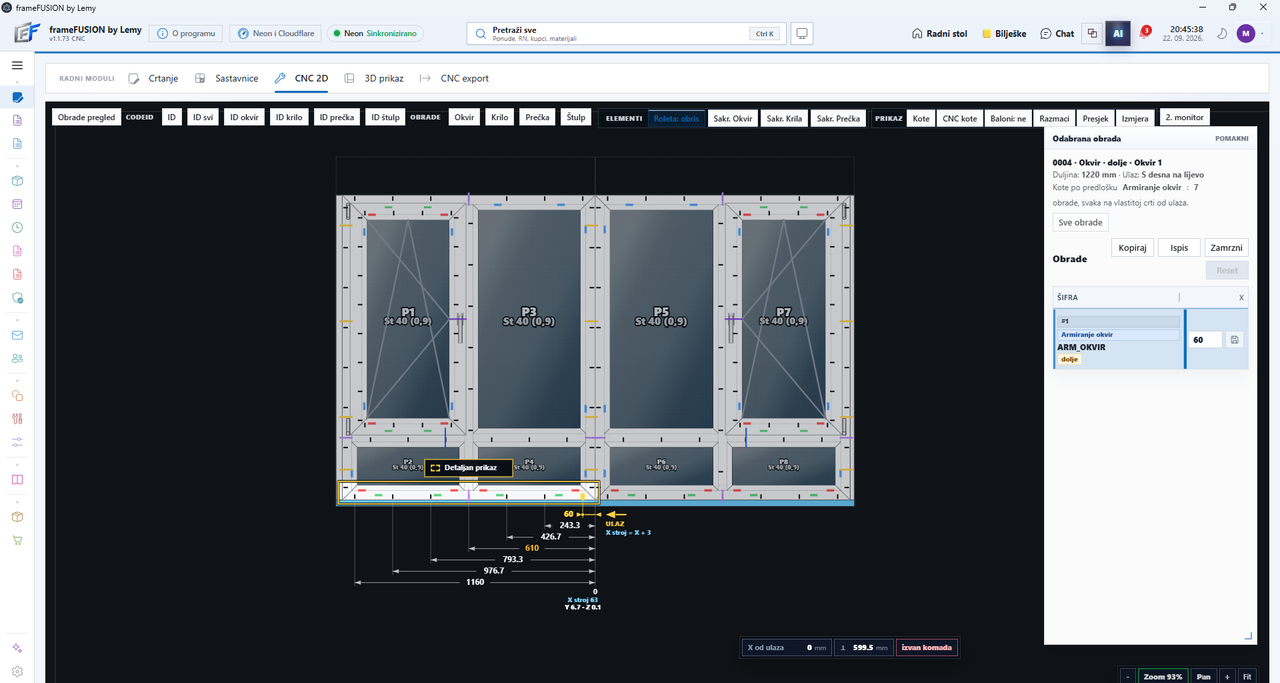Viewport: 1280px width, 683px height.
Task: Open the sidebar open-book icon
Action: (17, 479)
